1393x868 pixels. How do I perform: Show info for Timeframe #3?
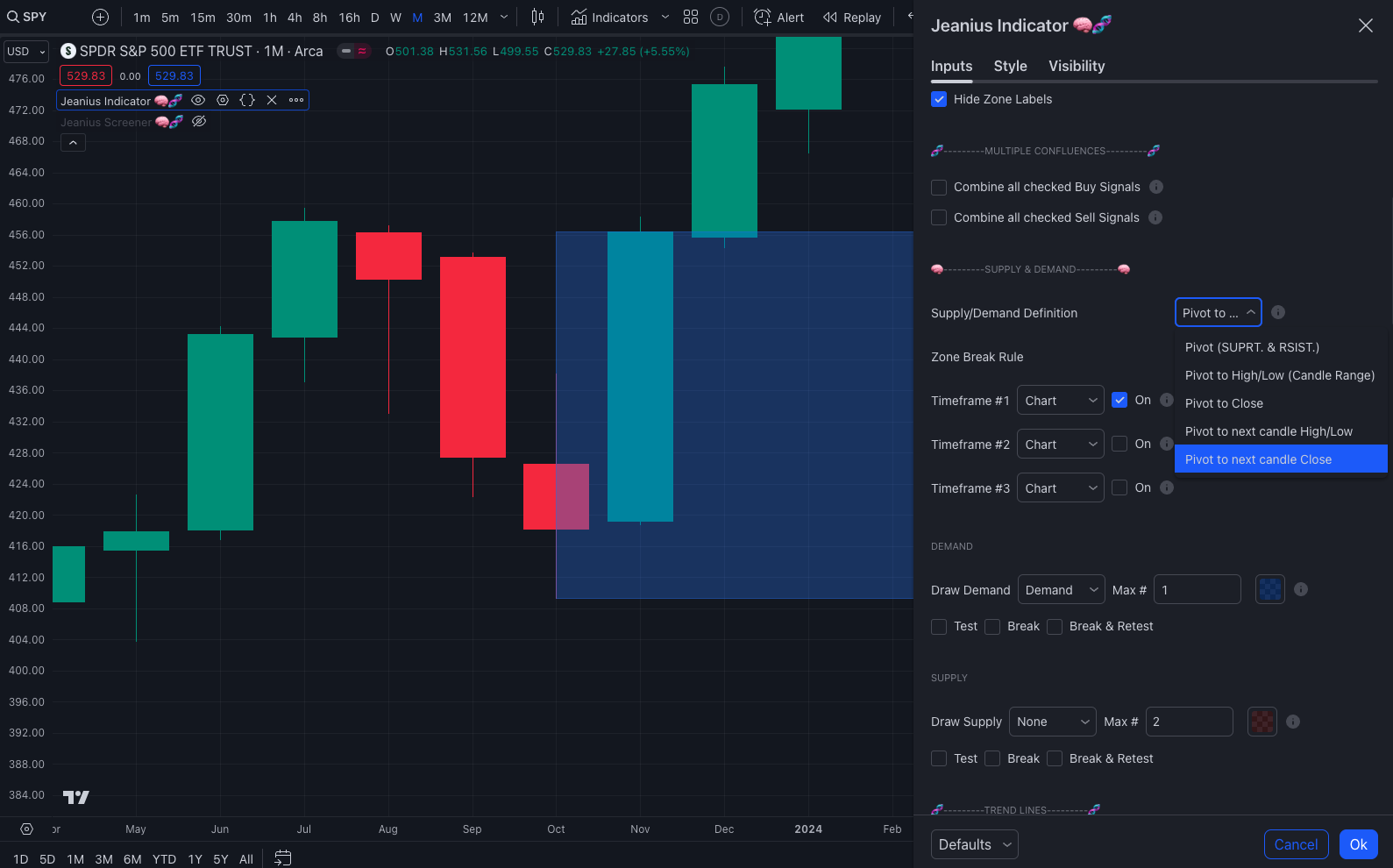(x=1167, y=487)
